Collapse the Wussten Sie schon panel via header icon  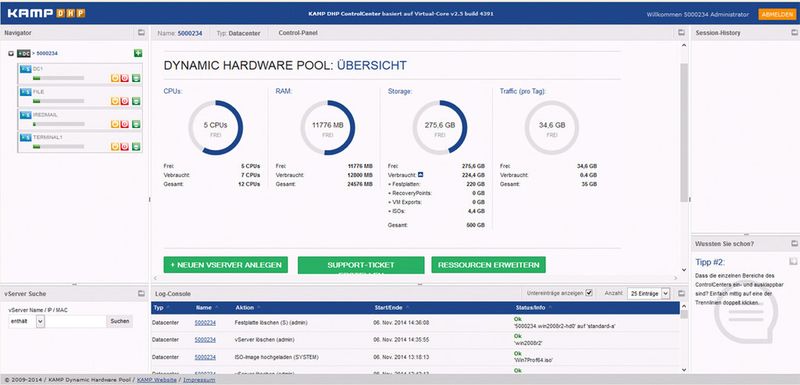(x=794, y=244)
